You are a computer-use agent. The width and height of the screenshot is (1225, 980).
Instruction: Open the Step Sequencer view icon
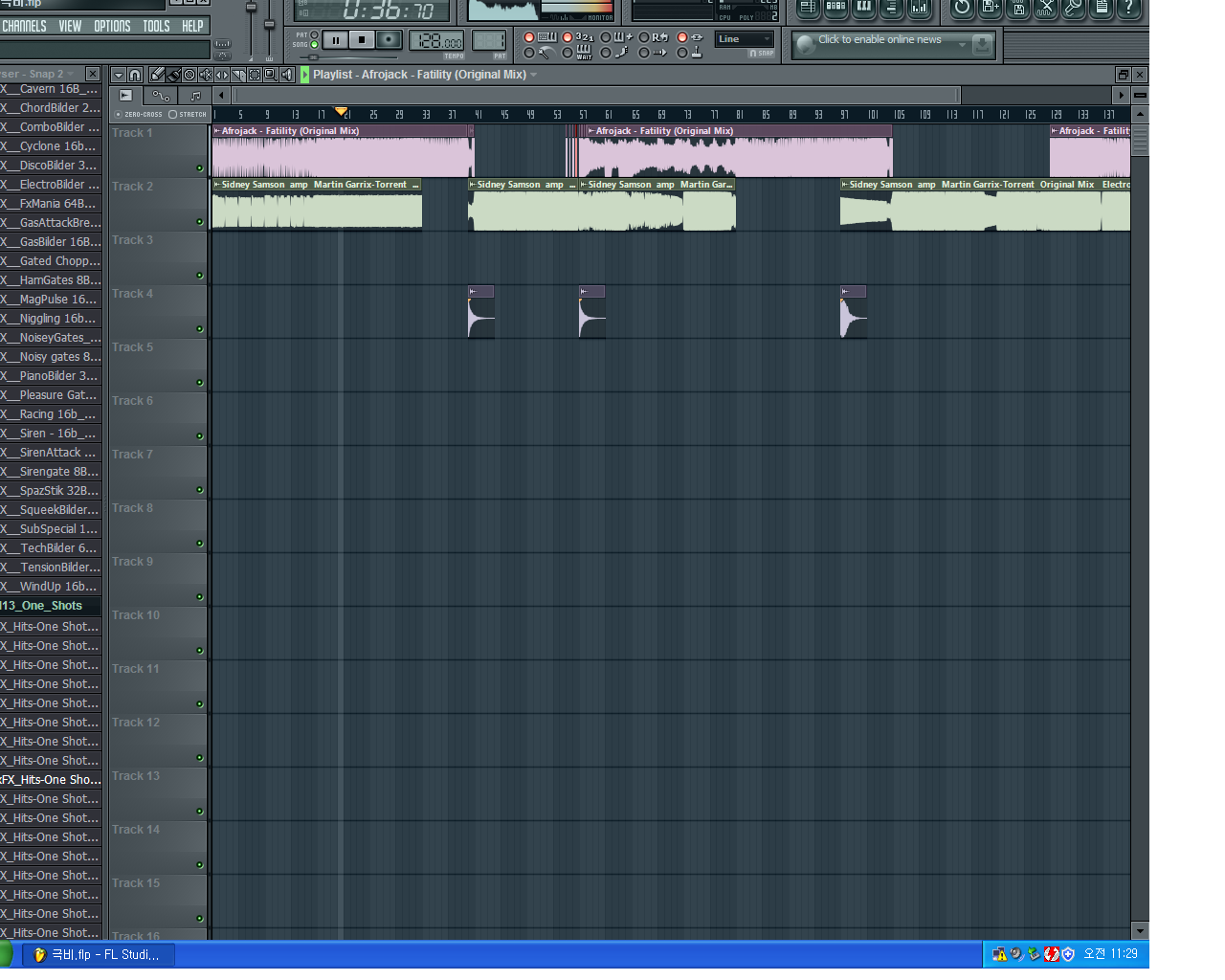pyautogui.click(x=835, y=7)
